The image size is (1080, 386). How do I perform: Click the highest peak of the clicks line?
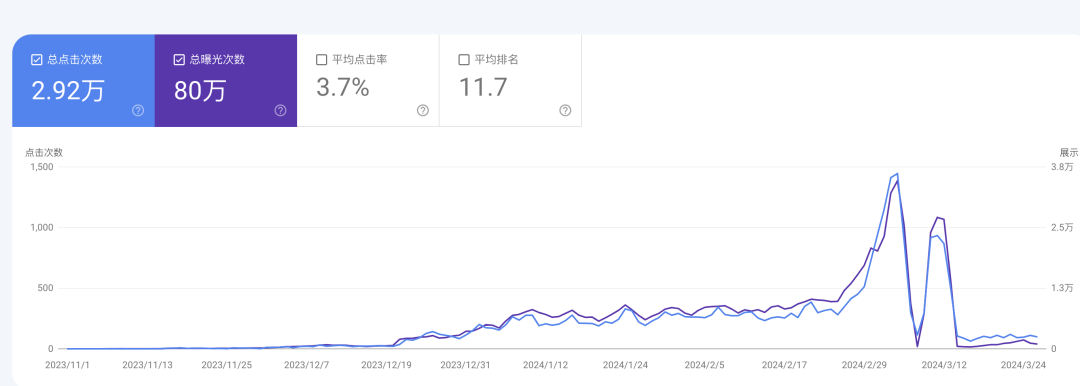(897, 174)
